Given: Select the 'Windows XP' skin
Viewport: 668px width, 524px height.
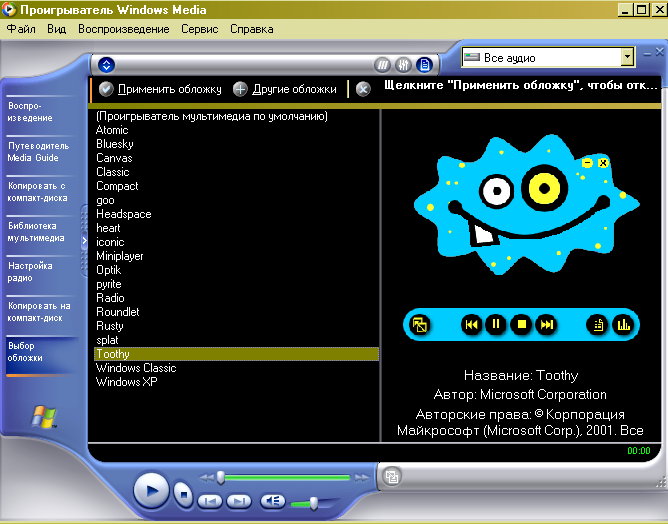Looking at the screenshot, I should pyautogui.click(x=236, y=382).
